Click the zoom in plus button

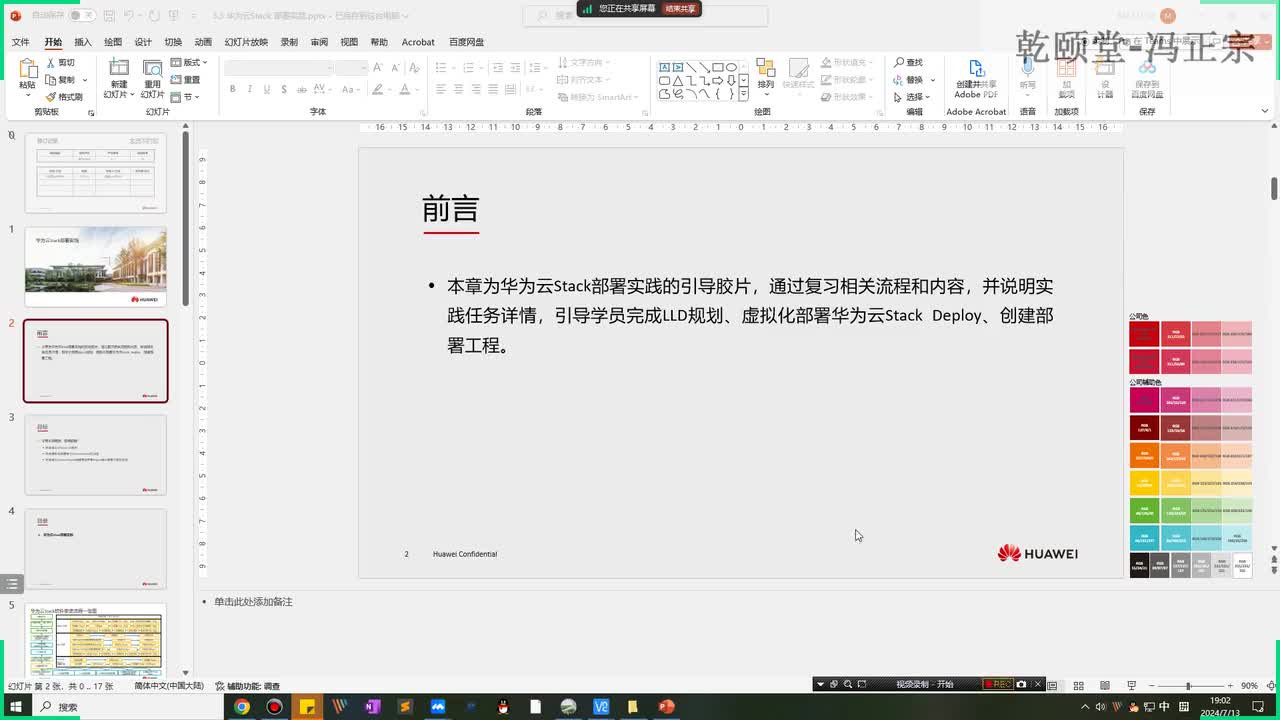click(x=1229, y=686)
